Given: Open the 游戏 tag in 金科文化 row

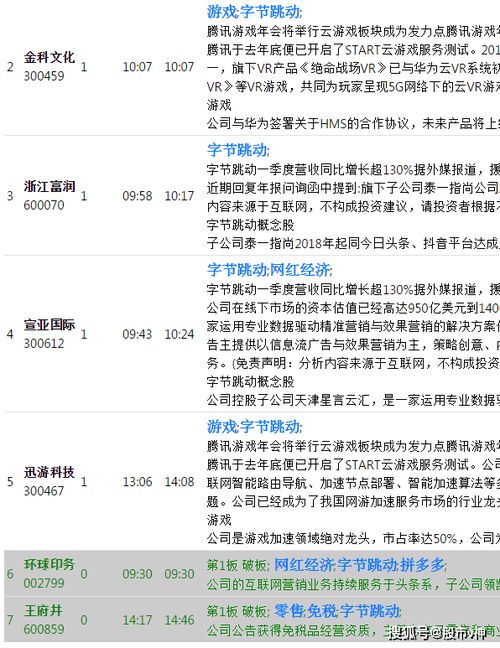Looking at the screenshot, I should (x=222, y=12).
